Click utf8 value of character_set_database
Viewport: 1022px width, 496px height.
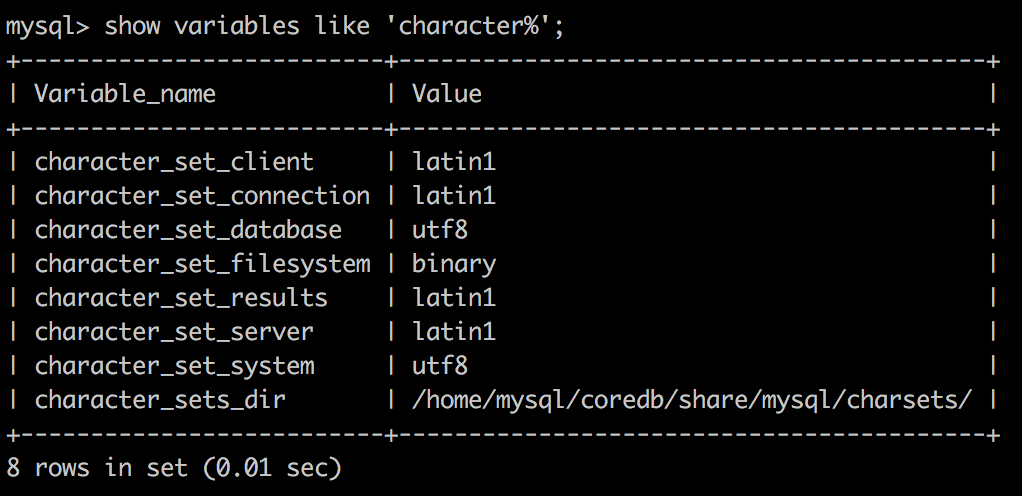pyautogui.click(x=440, y=230)
